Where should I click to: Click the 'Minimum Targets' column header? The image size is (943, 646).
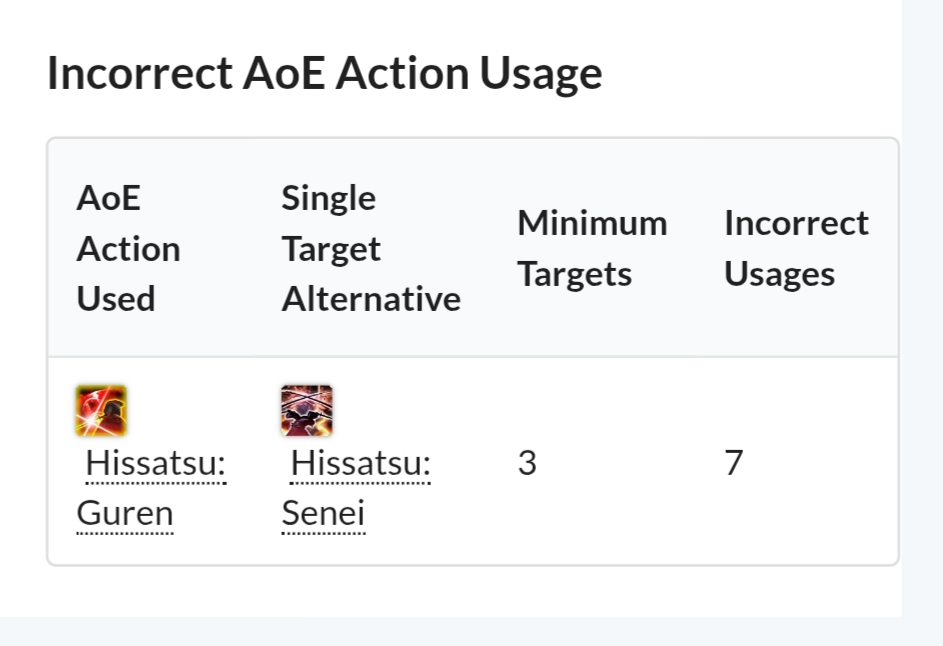(592, 248)
